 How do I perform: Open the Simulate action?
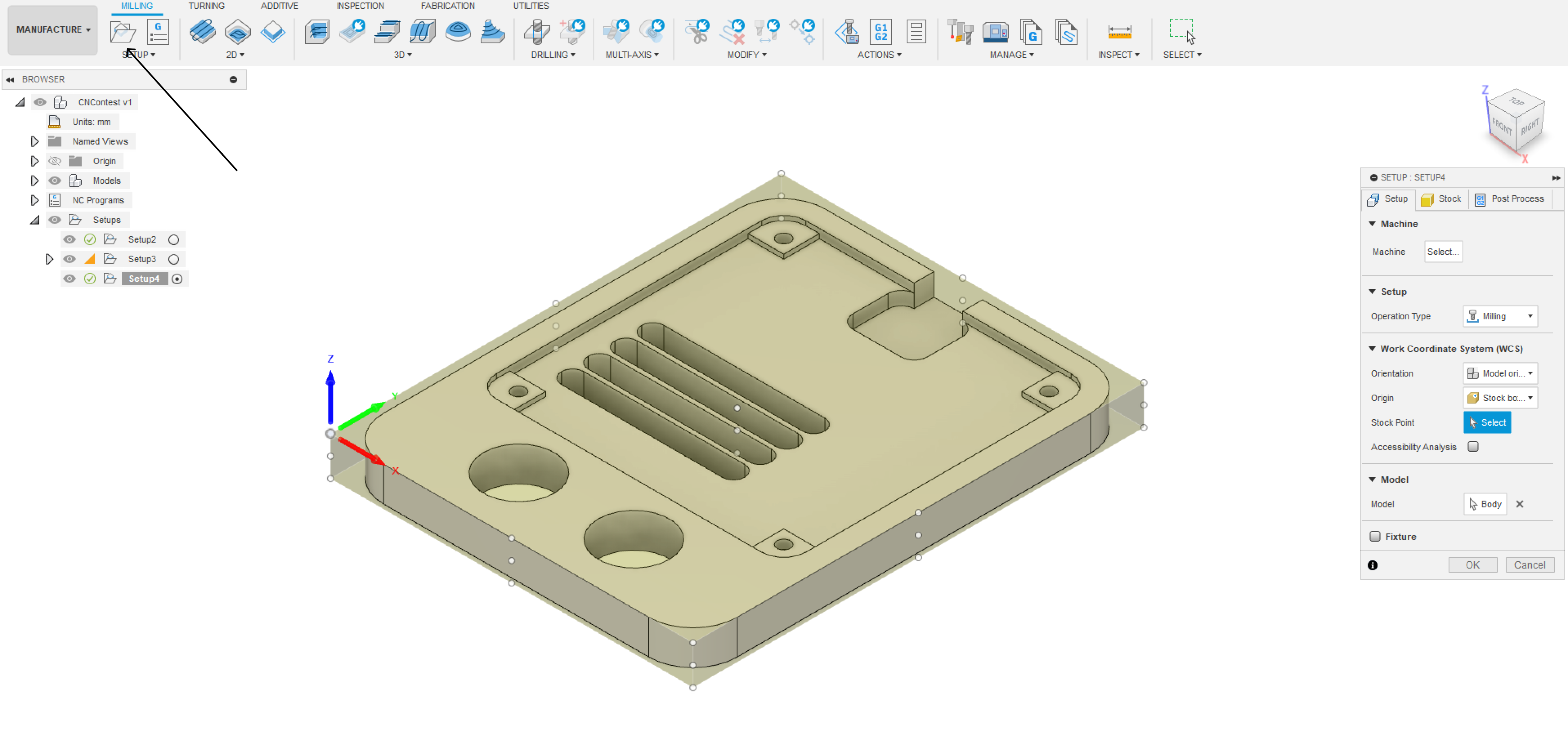(x=847, y=32)
